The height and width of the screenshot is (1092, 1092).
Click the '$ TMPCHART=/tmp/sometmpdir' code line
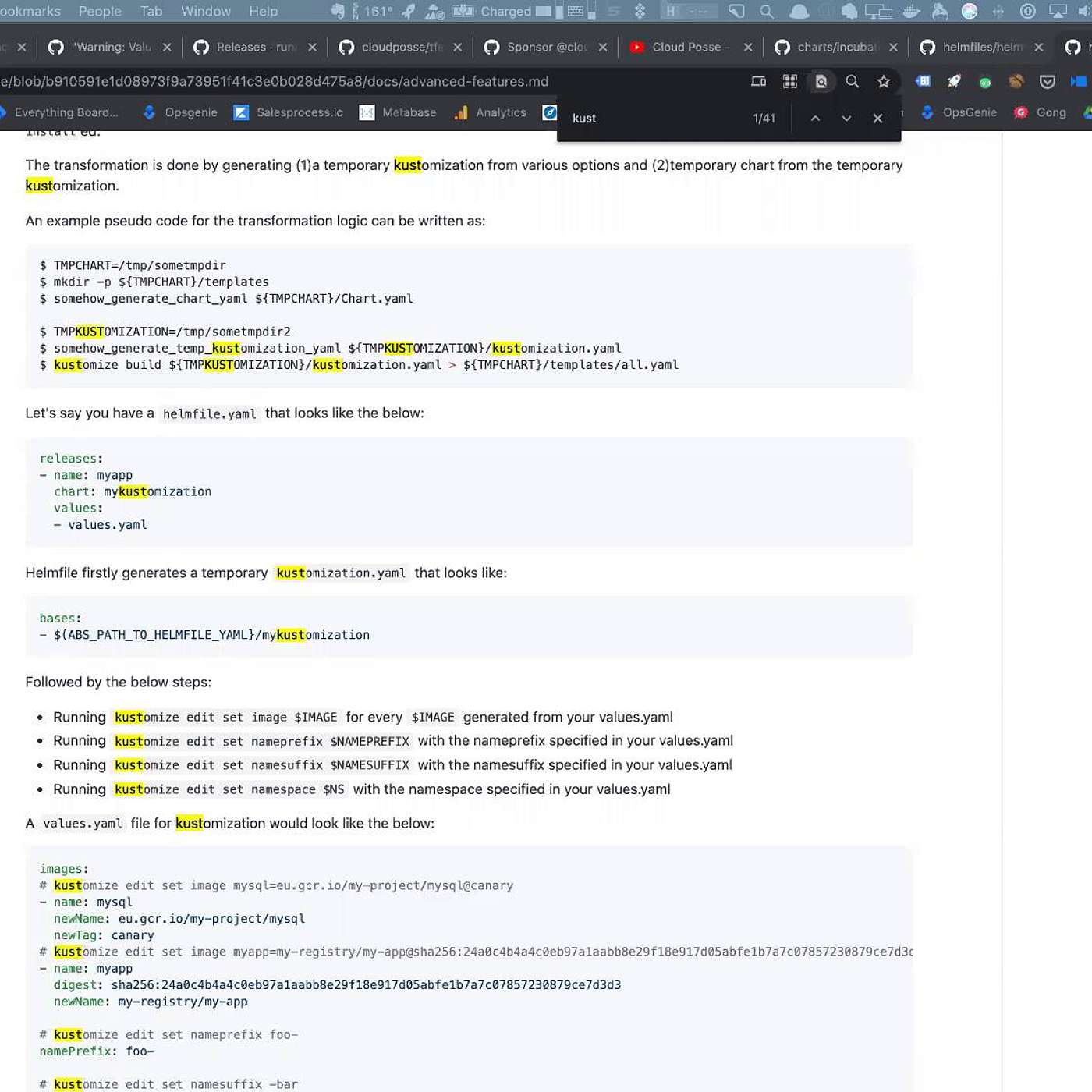pyautogui.click(x=133, y=265)
